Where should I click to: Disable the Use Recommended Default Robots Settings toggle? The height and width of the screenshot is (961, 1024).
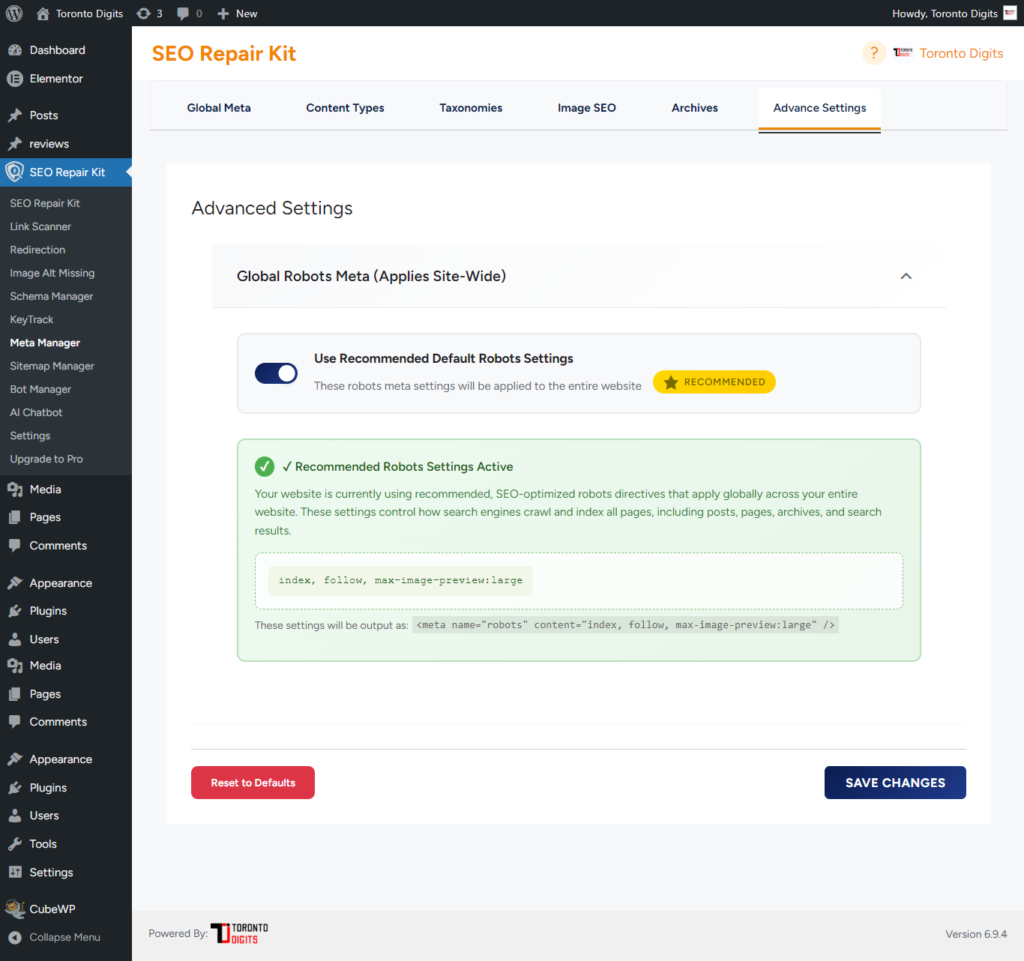(x=276, y=371)
